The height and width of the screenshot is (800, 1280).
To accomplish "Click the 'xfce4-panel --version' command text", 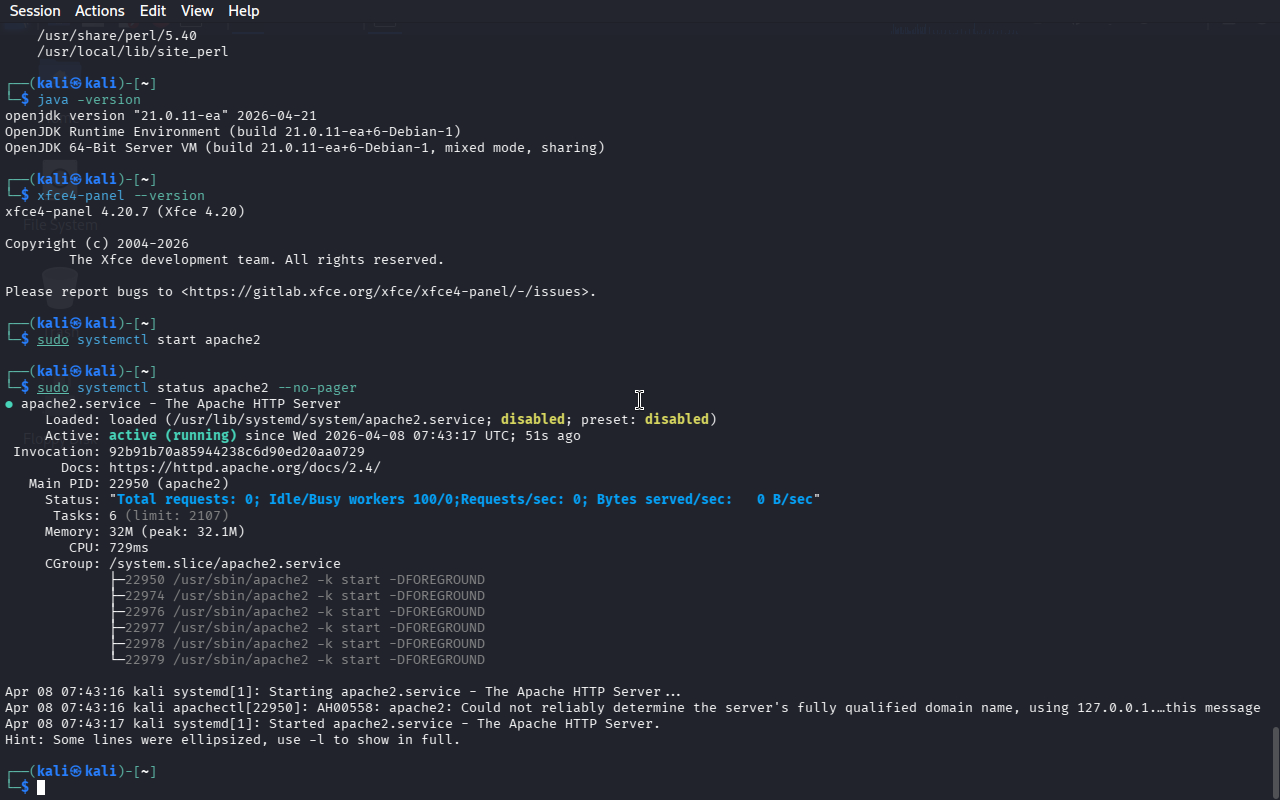I will click(121, 196).
